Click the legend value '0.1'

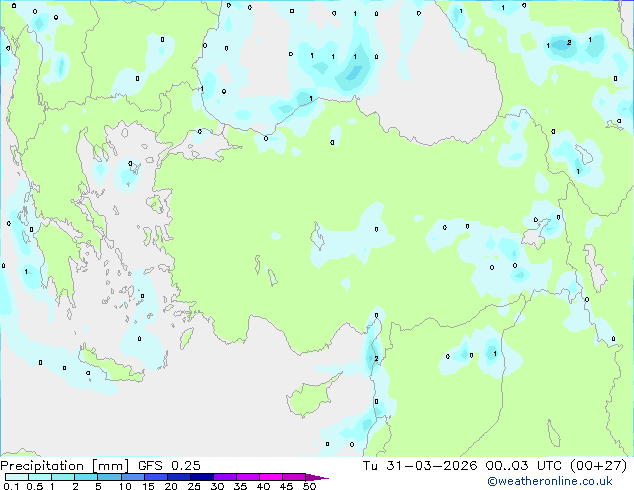11,486
